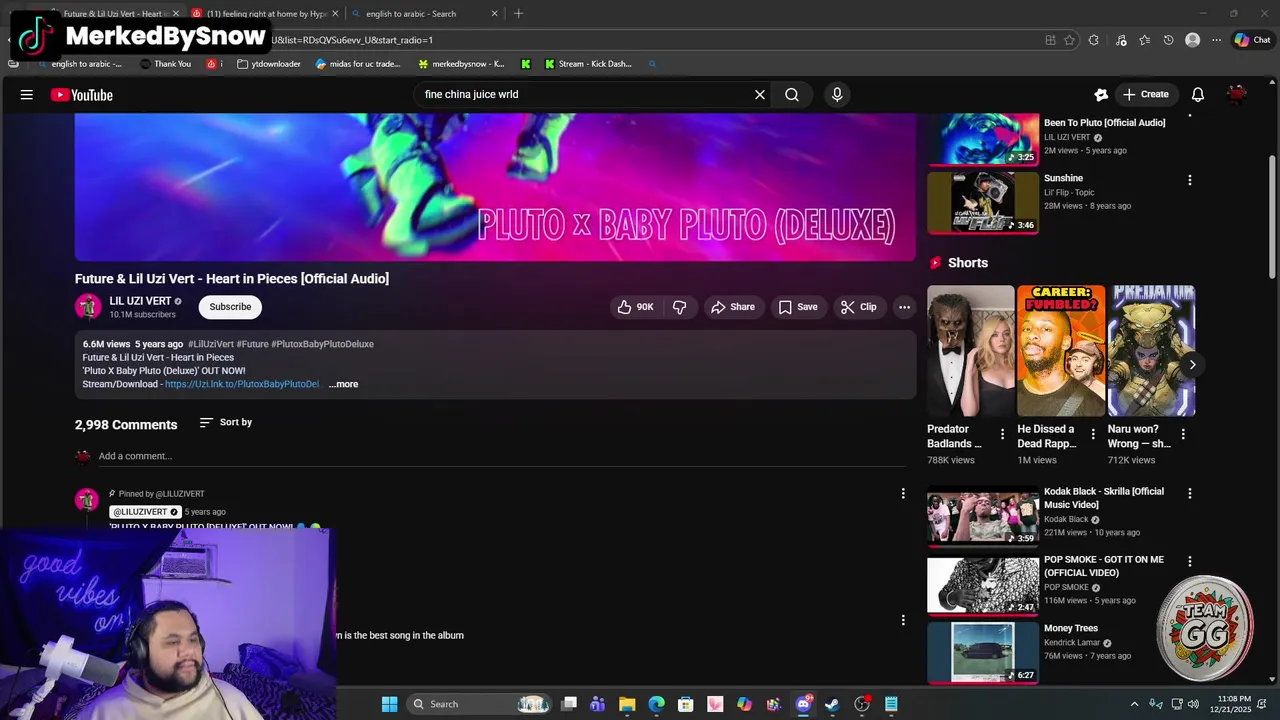Dislike the video with thumbs down
This screenshot has width=1280, height=720.
click(679, 307)
